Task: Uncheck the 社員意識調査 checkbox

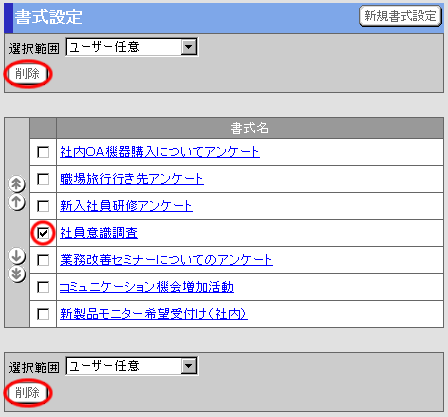Action: [x=43, y=233]
